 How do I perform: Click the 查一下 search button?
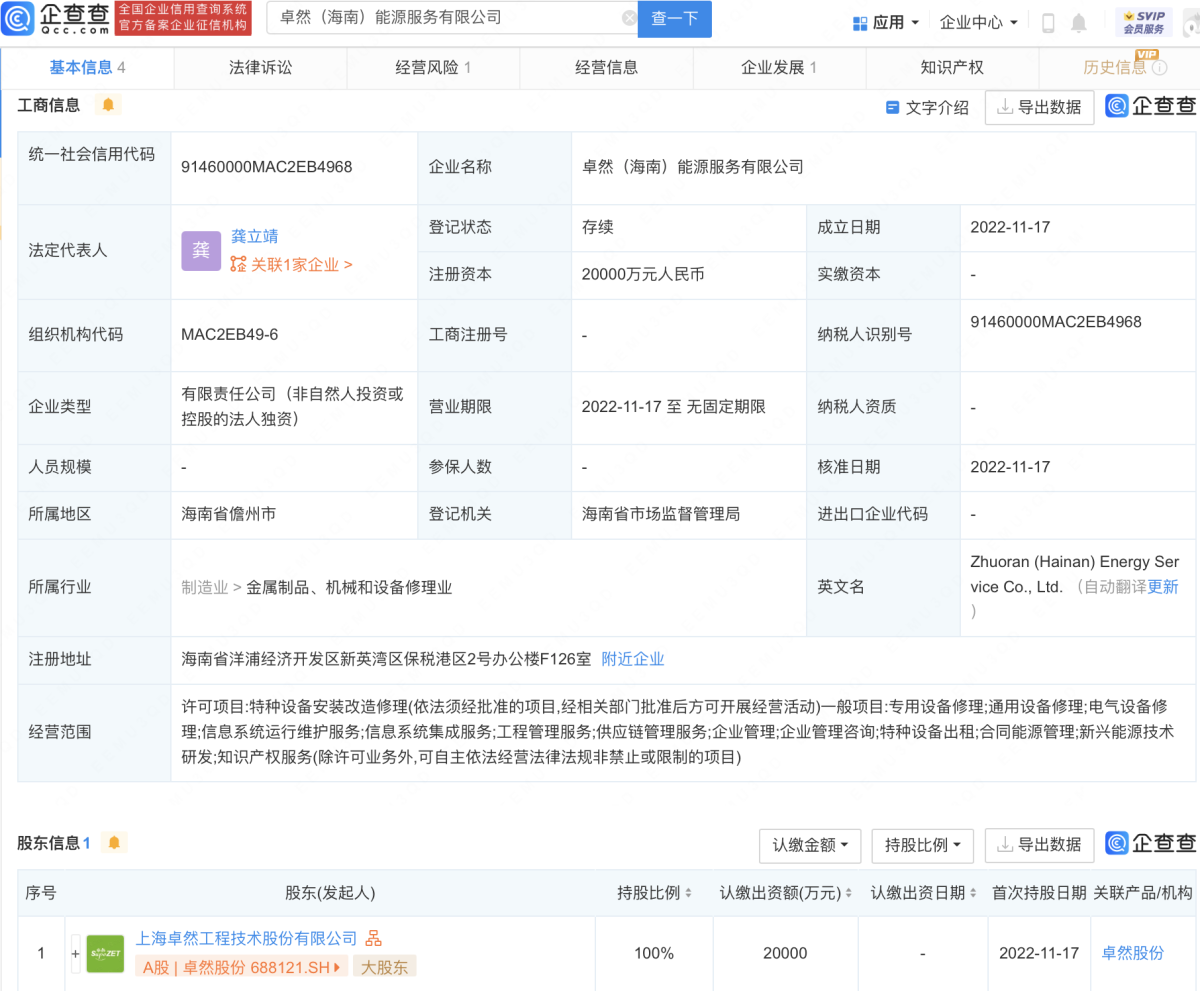click(675, 18)
